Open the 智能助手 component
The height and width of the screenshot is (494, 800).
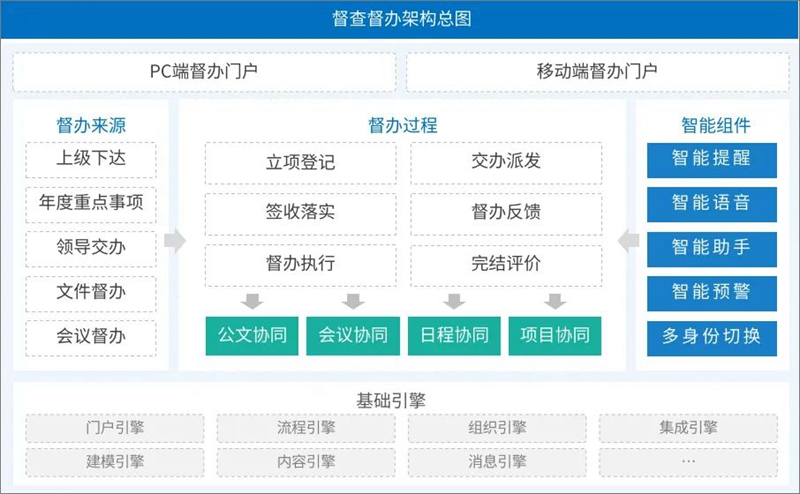[x=711, y=247]
